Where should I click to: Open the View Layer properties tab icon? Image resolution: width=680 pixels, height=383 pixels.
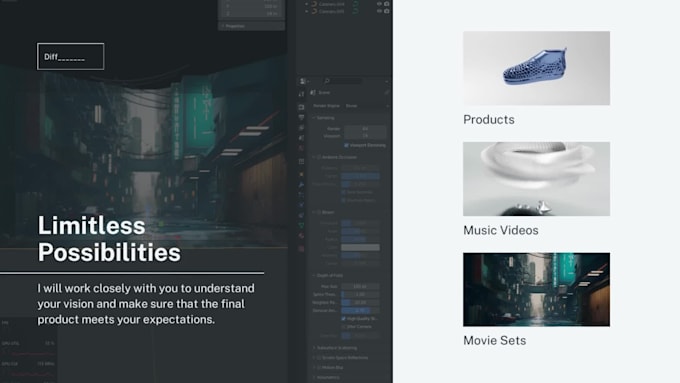(x=301, y=128)
